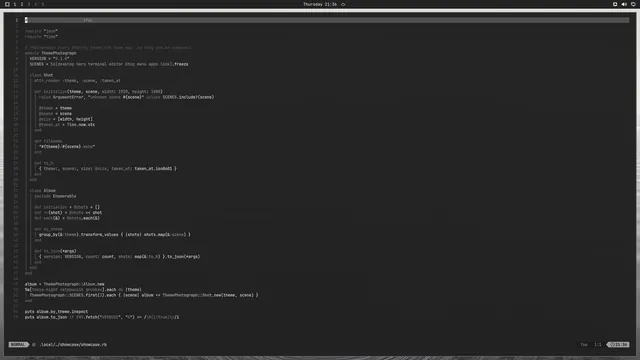Click the Top scroll position indicator
Image resolution: width=640 pixels, height=360 pixels.
584,344
